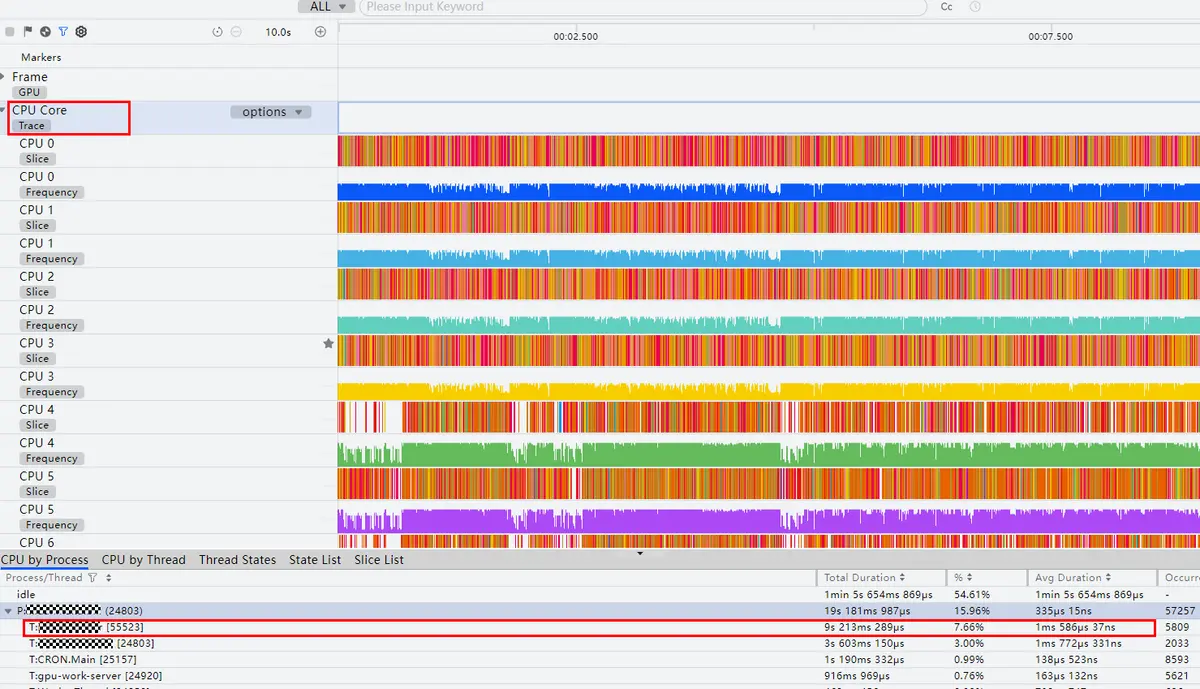
Task: Click the Slice tag under CPU 5
Action: pyautogui.click(x=37, y=492)
